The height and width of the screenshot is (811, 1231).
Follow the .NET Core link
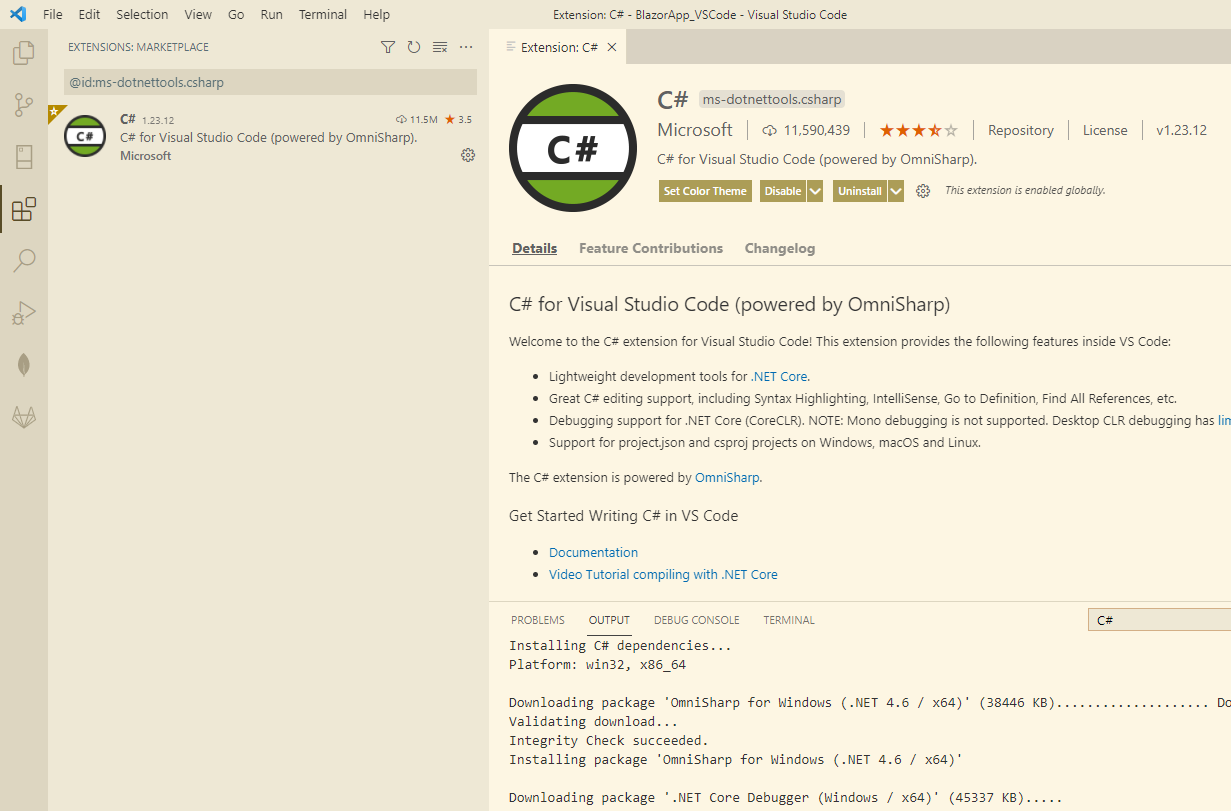click(780, 377)
